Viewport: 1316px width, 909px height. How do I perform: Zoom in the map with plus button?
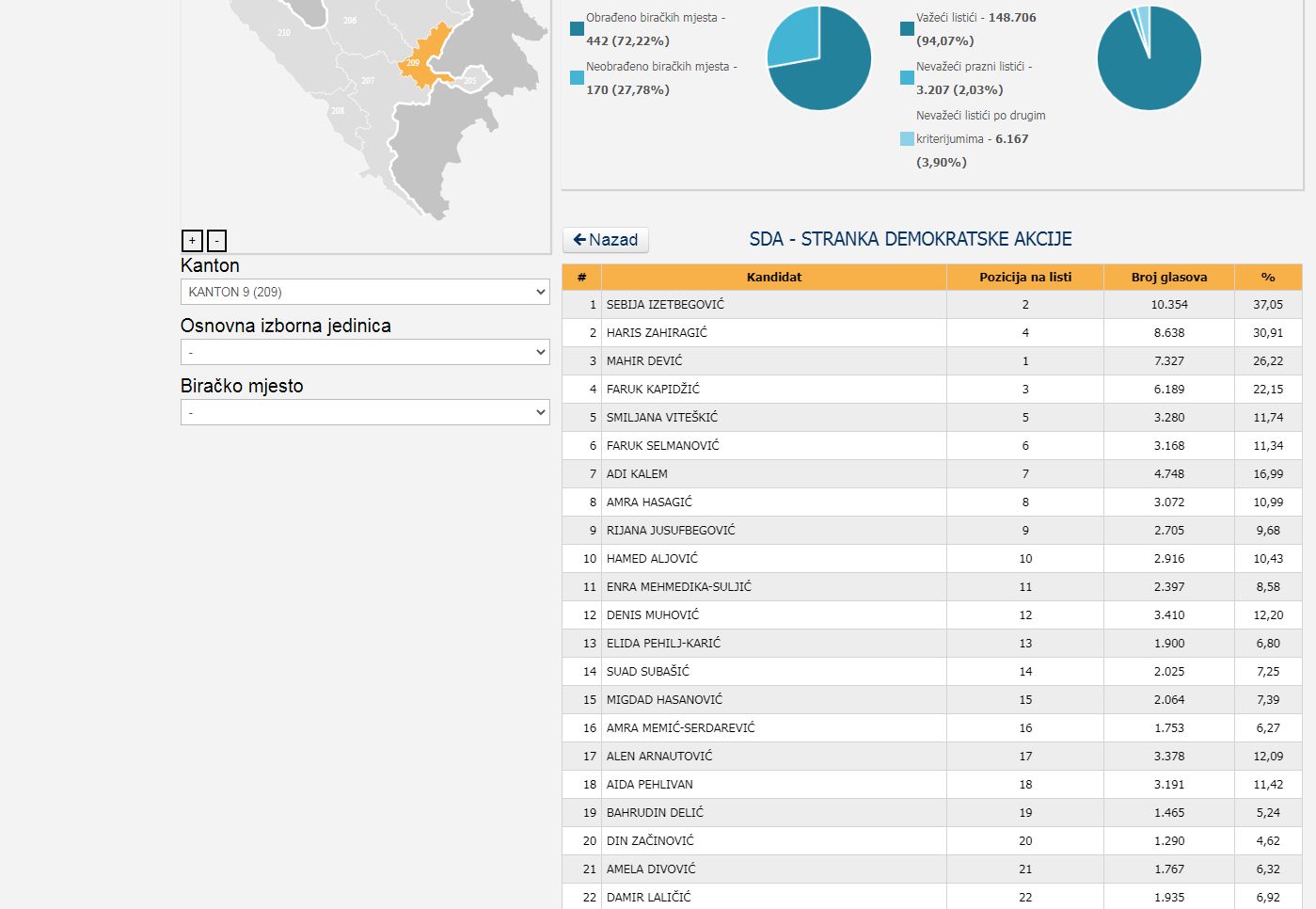(192, 241)
